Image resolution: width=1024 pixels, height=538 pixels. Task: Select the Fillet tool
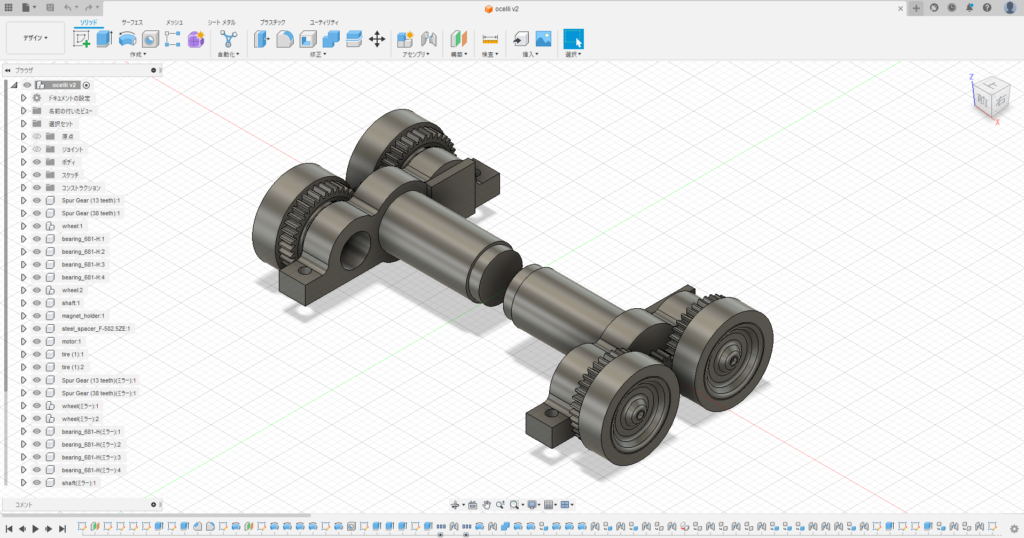point(285,39)
